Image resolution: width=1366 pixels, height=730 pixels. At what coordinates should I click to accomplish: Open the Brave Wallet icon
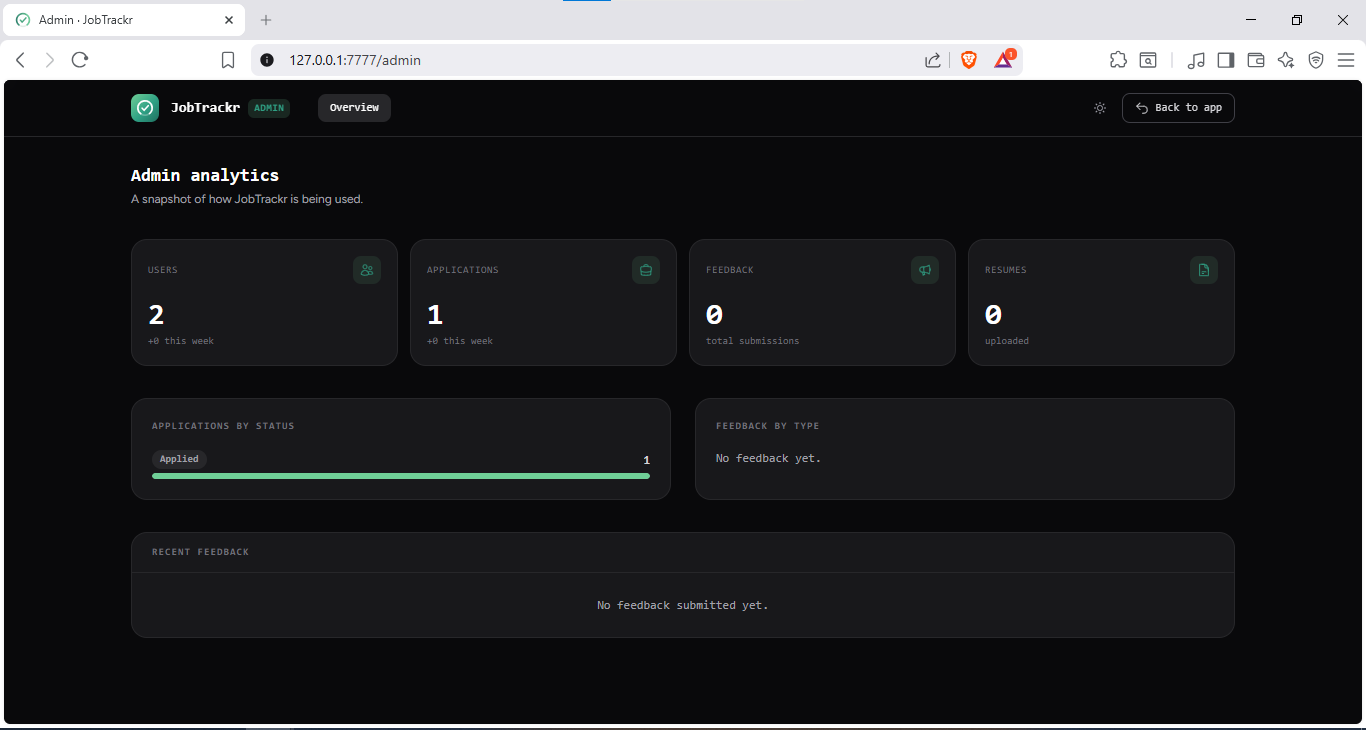(x=1256, y=60)
